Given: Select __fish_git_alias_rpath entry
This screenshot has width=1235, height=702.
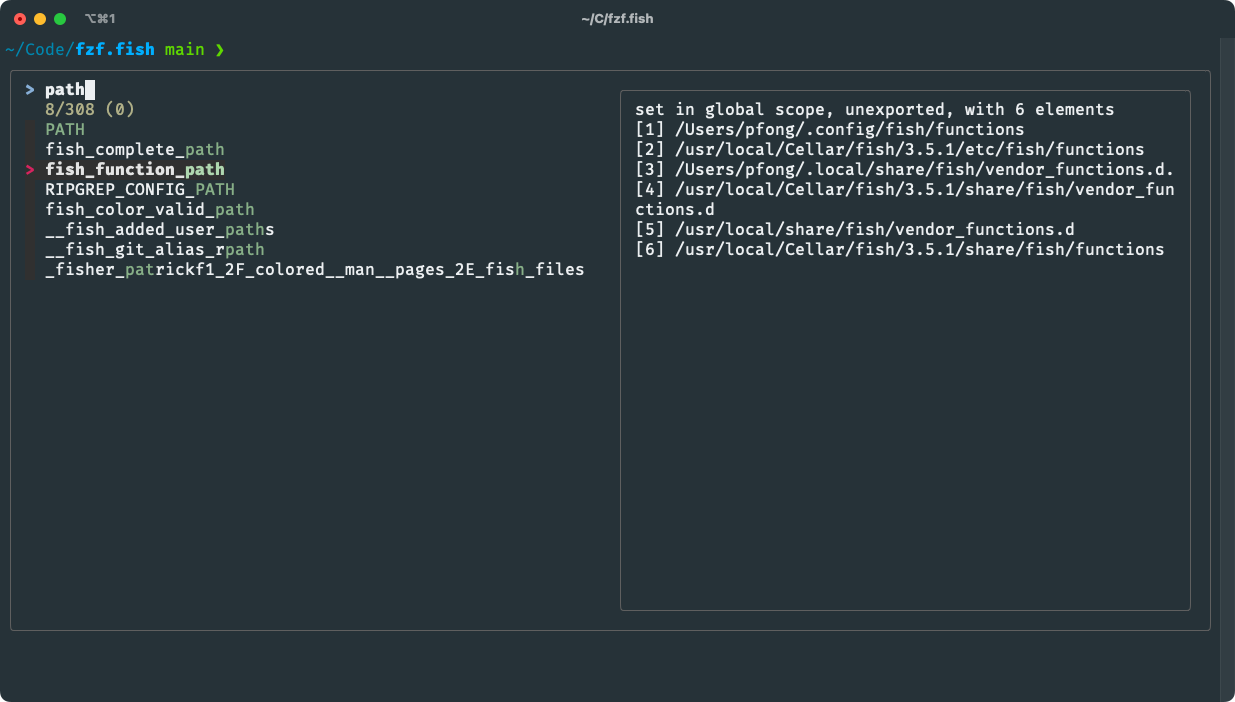Looking at the screenshot, I should (x=155, y=250).
